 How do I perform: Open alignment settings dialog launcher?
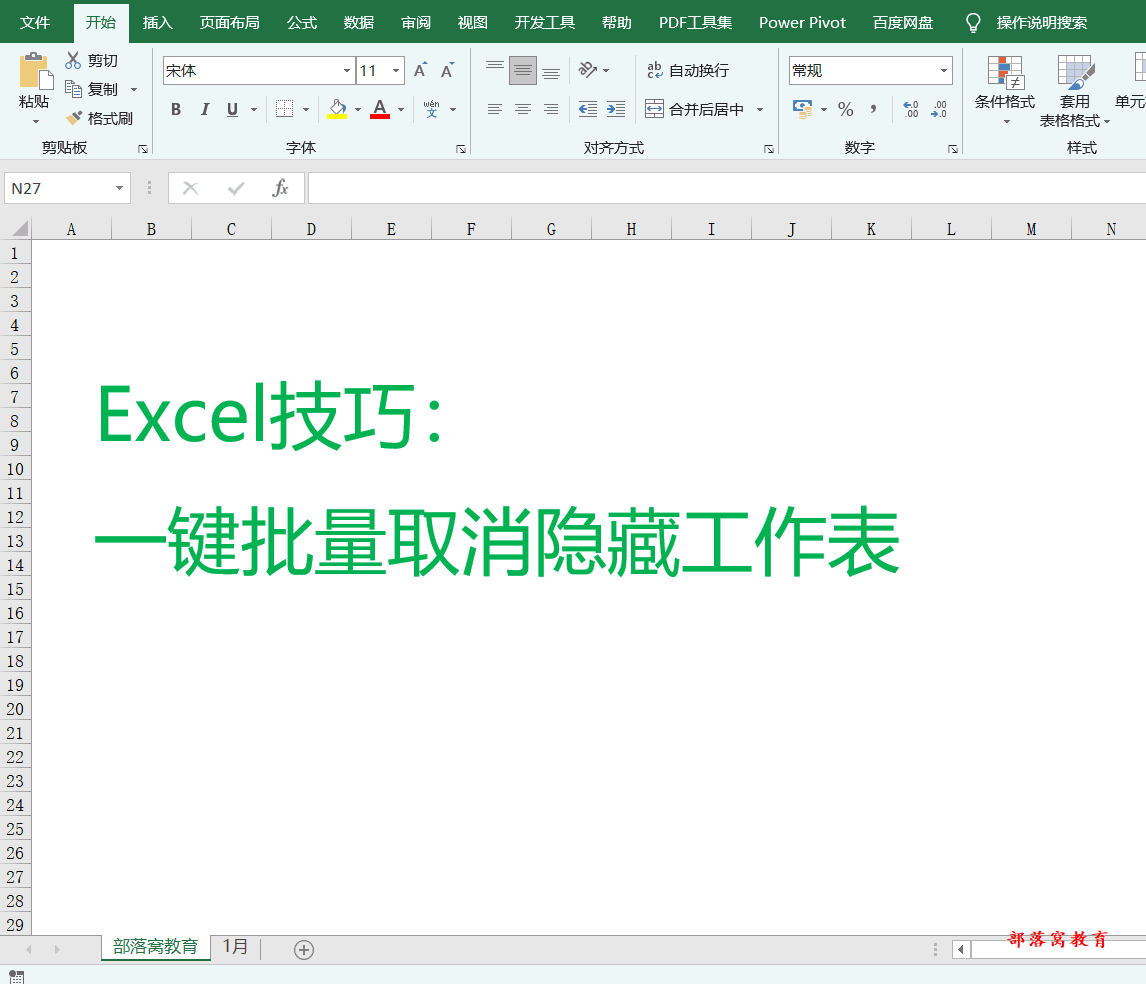(x=769, y=149)
